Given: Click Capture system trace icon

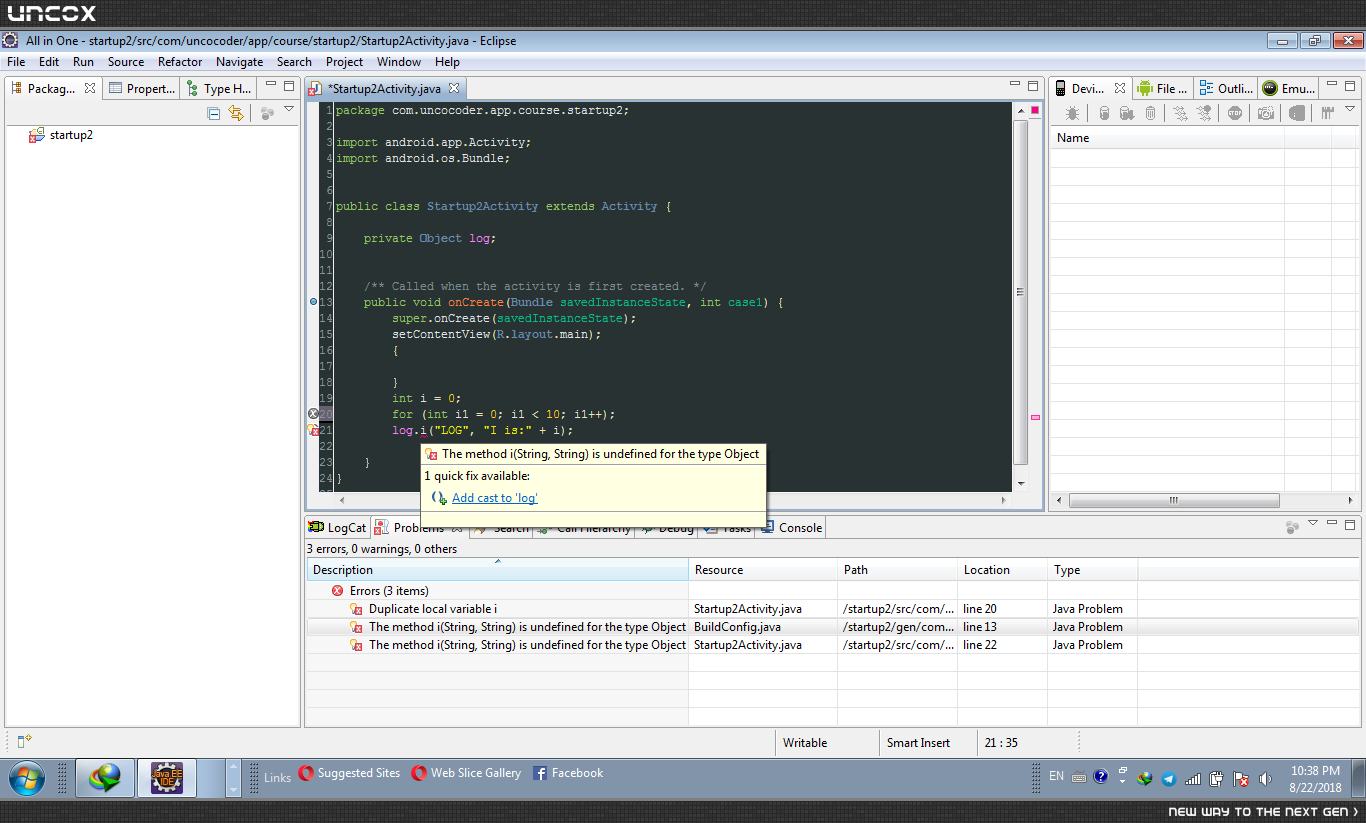Looking at the screenshot, I should point(1328,113).
